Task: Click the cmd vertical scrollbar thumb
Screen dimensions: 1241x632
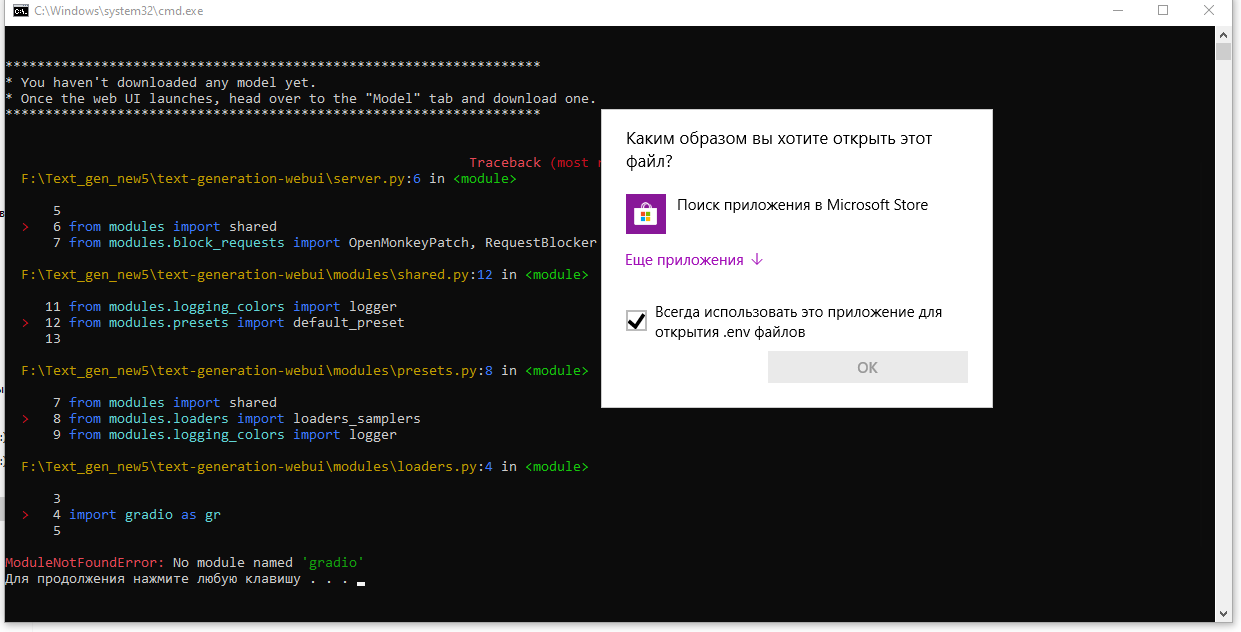Action: (1224, 52)
